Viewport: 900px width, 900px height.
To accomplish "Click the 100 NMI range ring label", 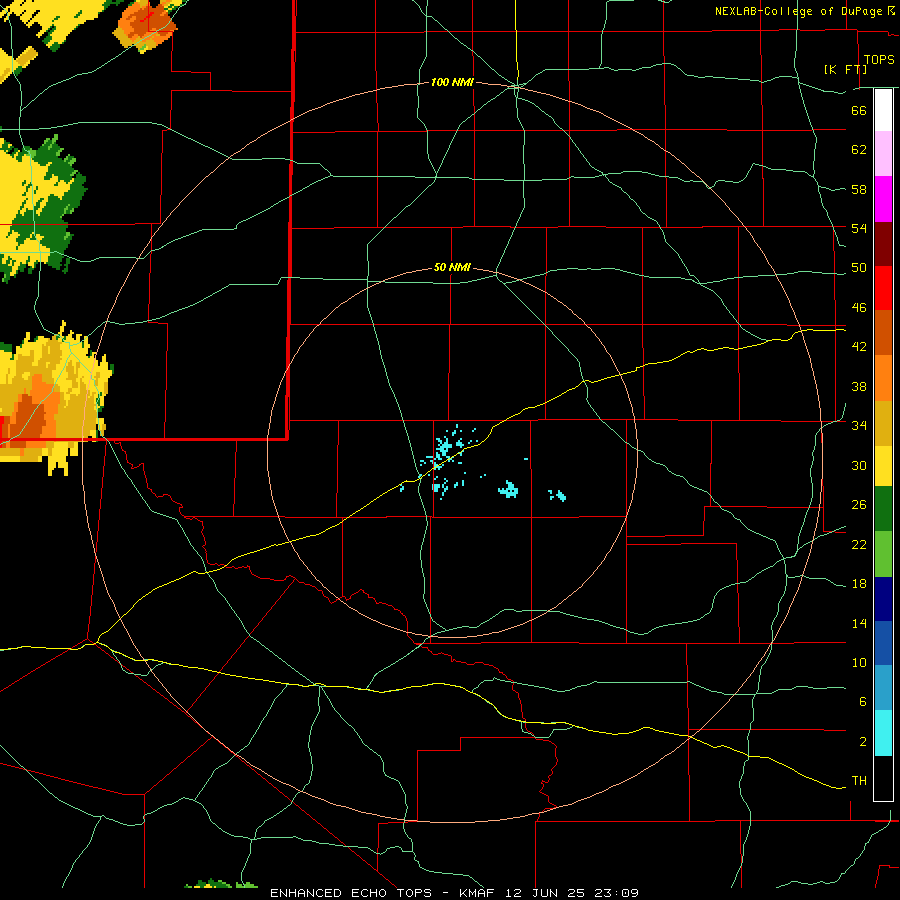I will [452, 83].
